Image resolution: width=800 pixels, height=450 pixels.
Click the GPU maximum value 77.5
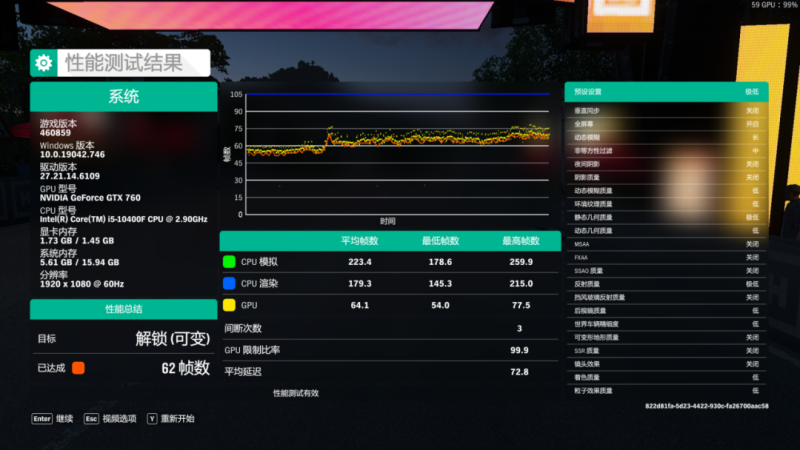(521, 305)
